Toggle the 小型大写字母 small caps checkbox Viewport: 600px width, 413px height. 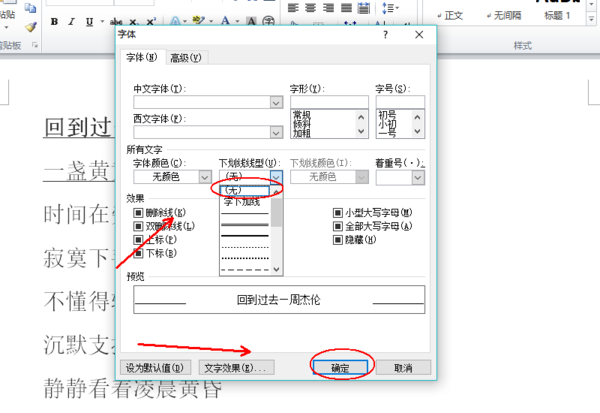pos(338,212)
